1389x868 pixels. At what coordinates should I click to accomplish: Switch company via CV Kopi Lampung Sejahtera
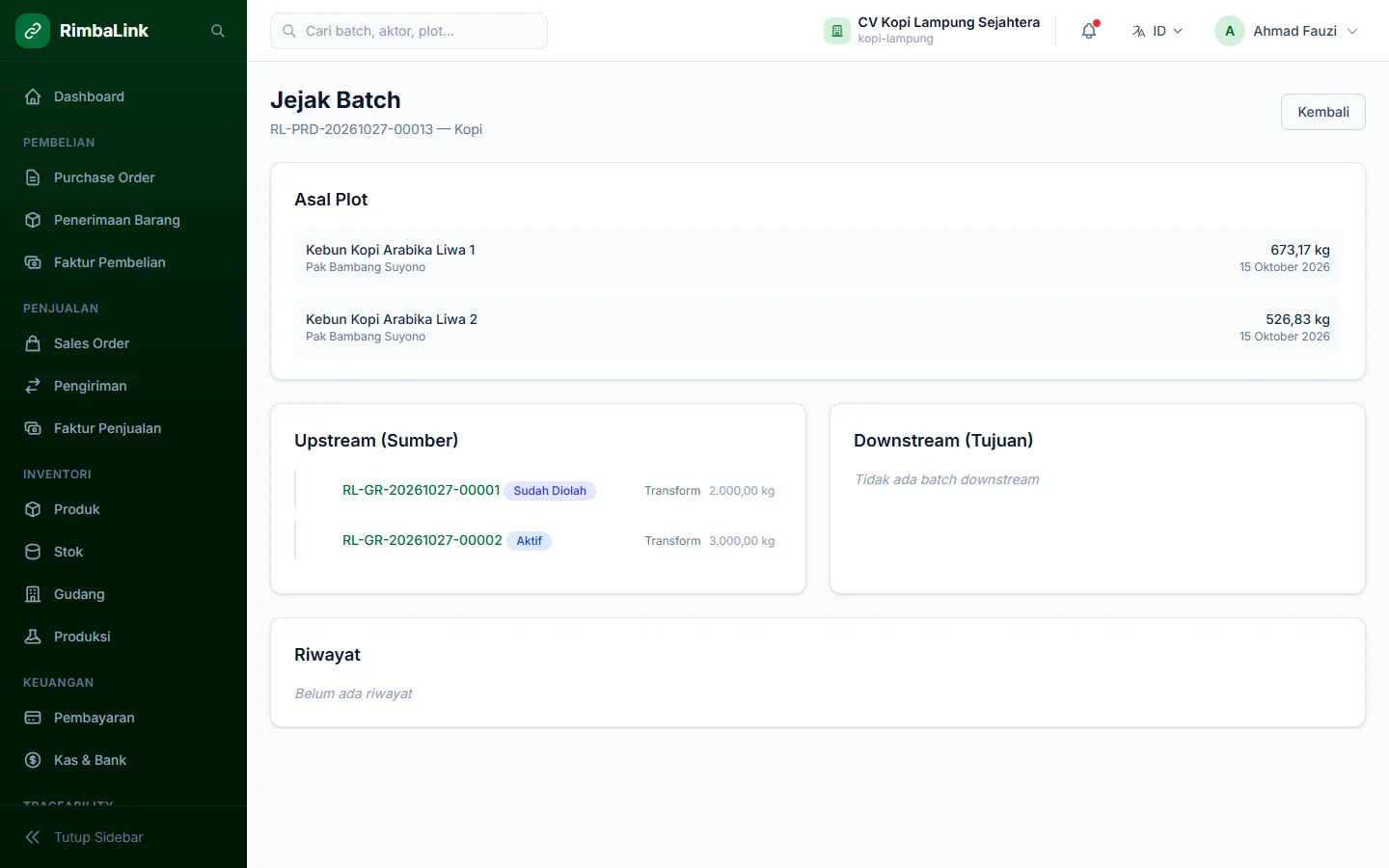[x=932, y=31]
